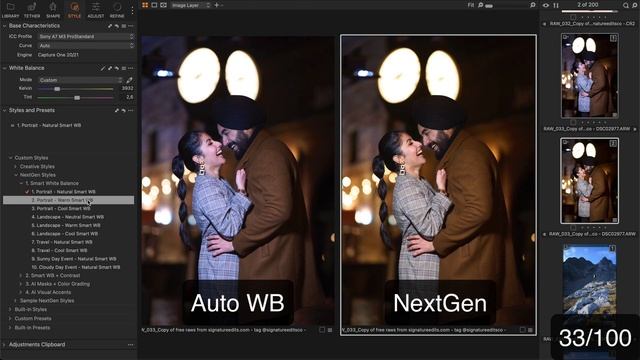Click the Kelvin value 3932

(127, 88)
